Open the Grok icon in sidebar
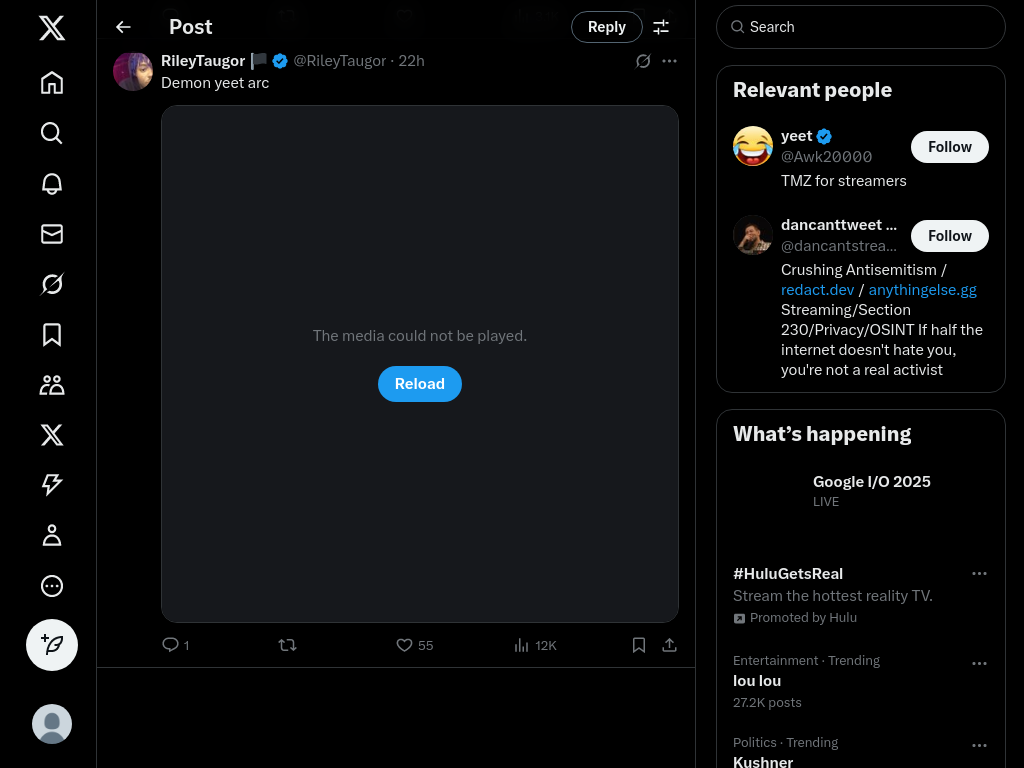This screenshot has height=768, width=1024. [52, 284]
